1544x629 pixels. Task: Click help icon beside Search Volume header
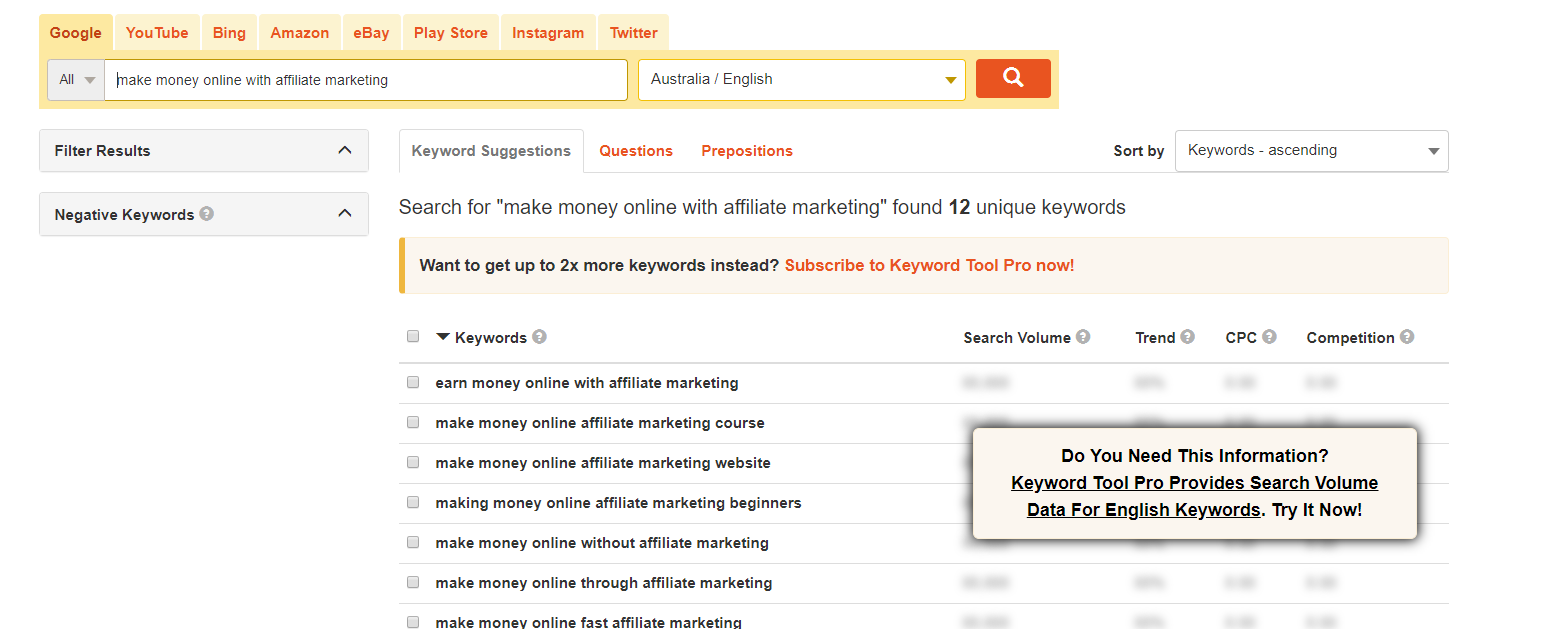1083,337
